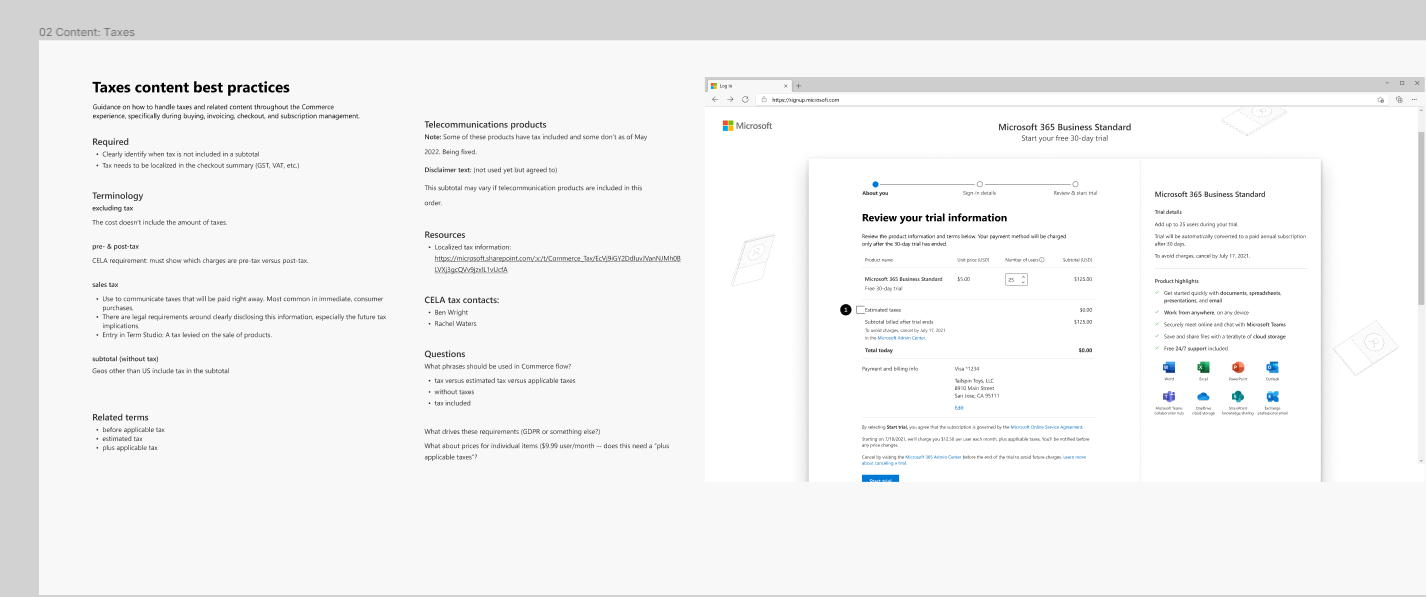This screenshot has height=597, width=1426.
Task: Click the Questions heading
Action: [x=445, y=354]
